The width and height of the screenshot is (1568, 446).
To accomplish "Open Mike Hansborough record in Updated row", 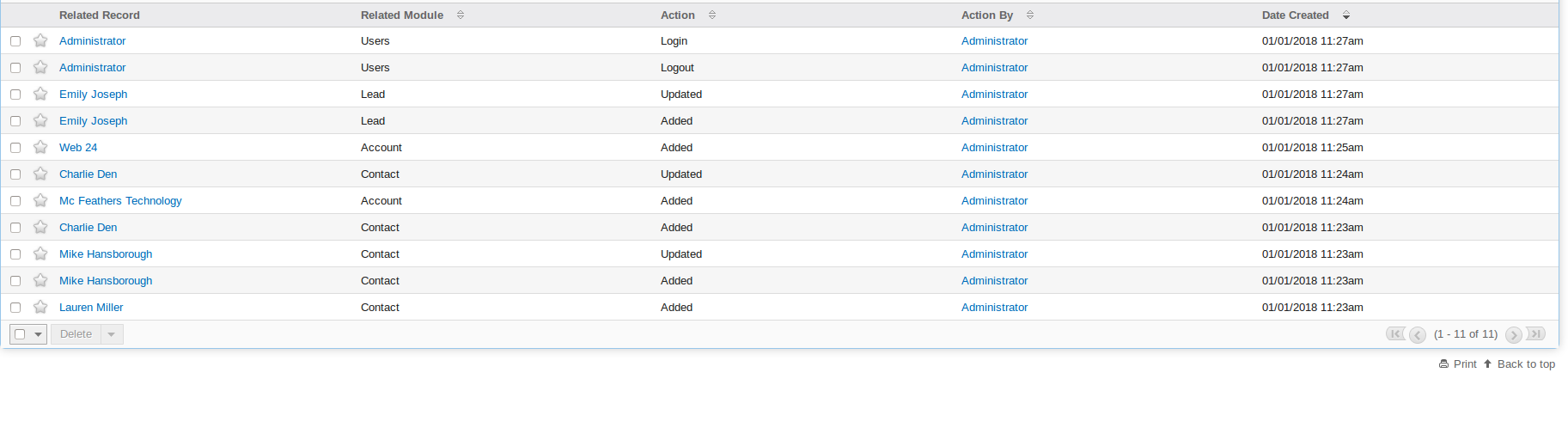I will pyautogui.click(x=106, y=254).
